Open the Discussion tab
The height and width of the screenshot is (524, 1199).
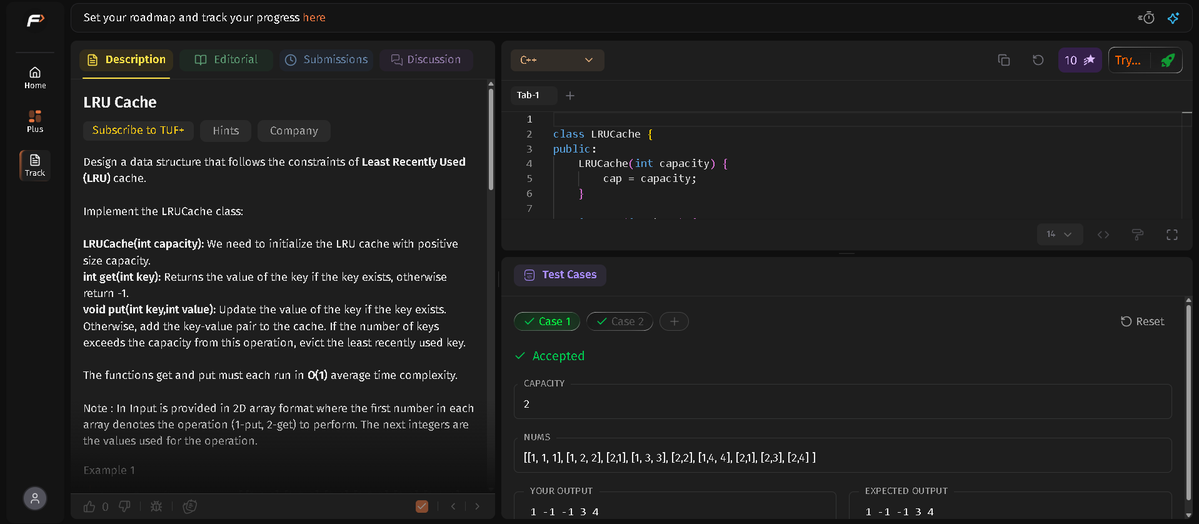(426, 60)
